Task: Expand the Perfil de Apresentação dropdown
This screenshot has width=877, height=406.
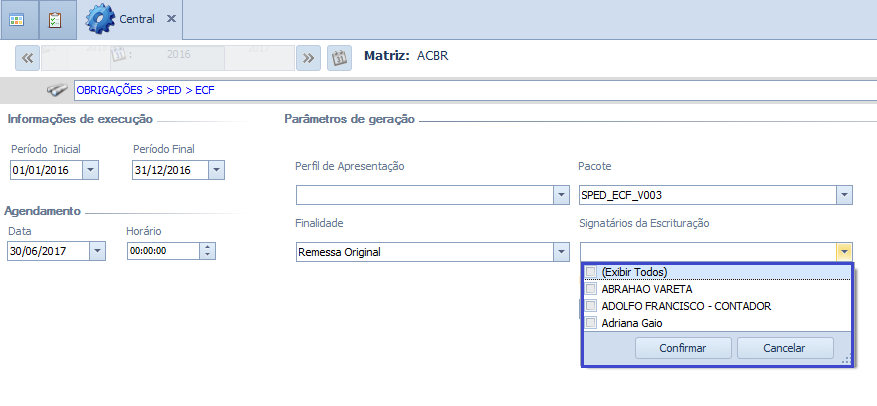Action: [561, 194]
